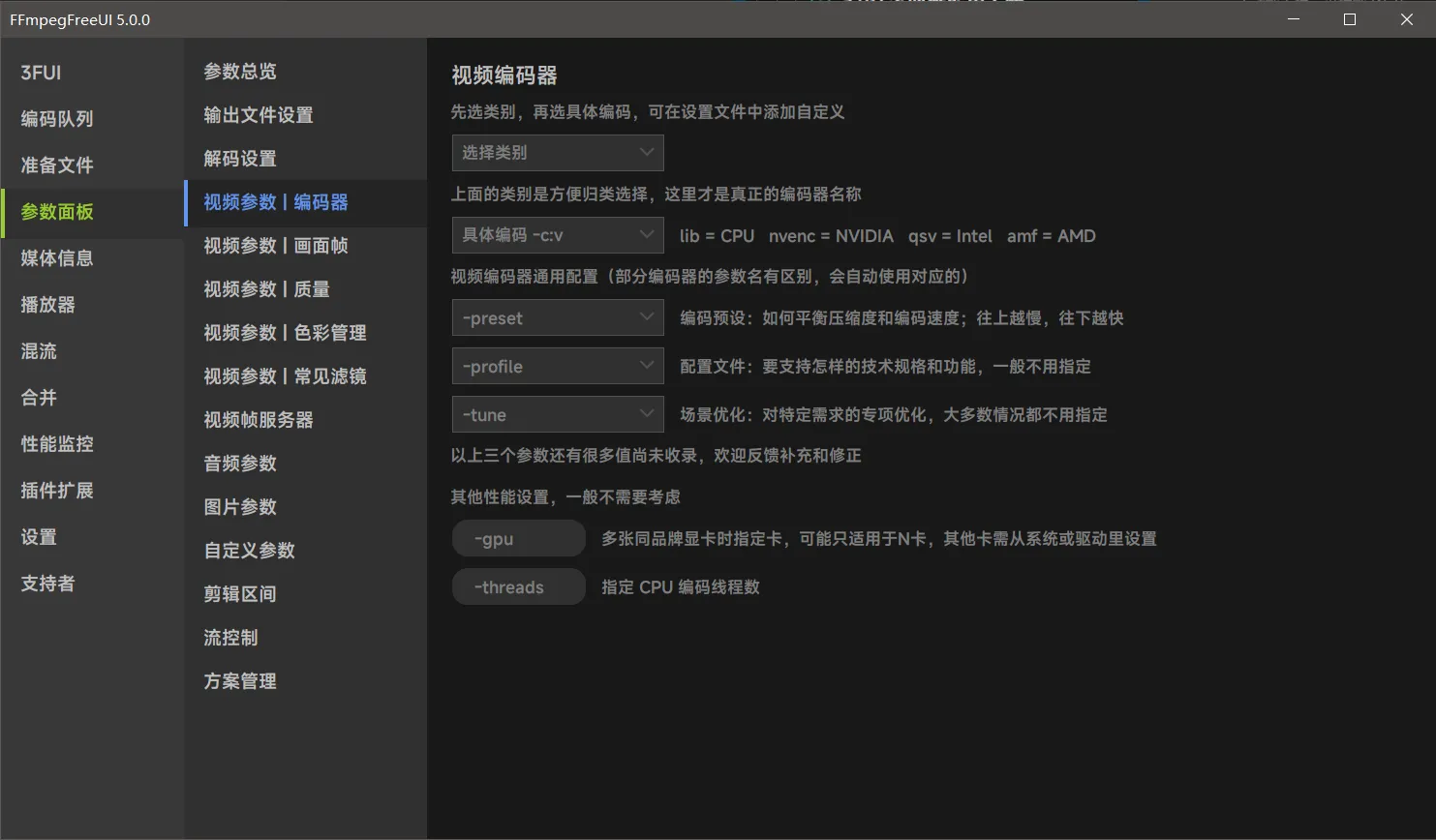Image resolution: width=1436 pixels, height=840 pixels.
Task: Switch to the 编码队列 section
Action: pyautogui.click(x=57, y=119)
